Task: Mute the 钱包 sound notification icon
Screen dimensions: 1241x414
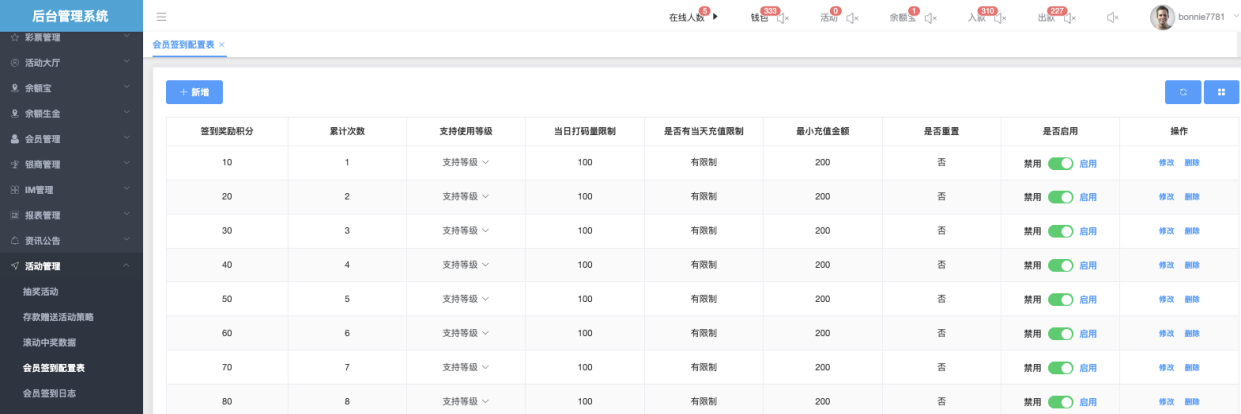Action: 783,18
